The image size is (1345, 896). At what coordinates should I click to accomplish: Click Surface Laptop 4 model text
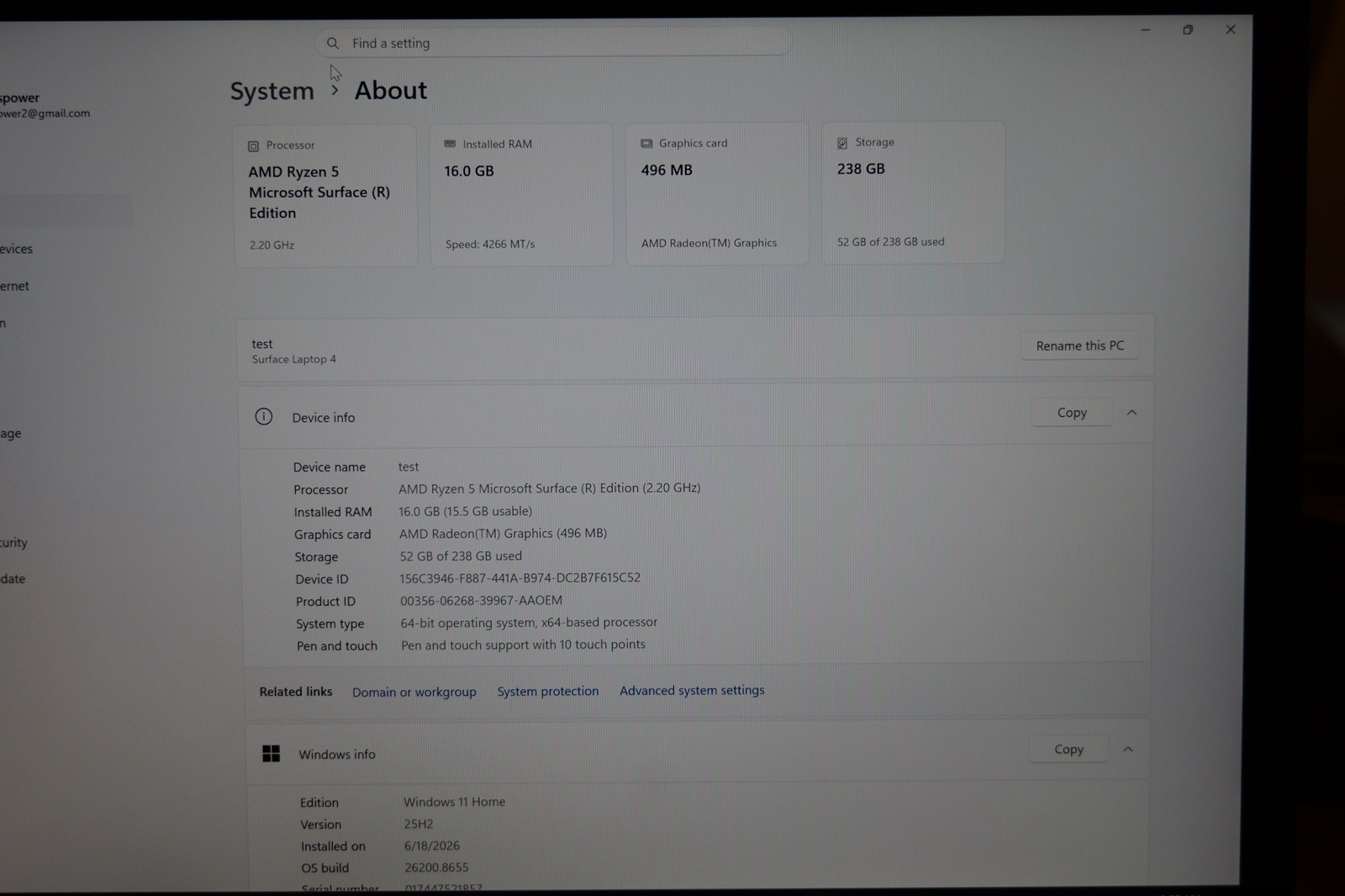click(293, 360)
